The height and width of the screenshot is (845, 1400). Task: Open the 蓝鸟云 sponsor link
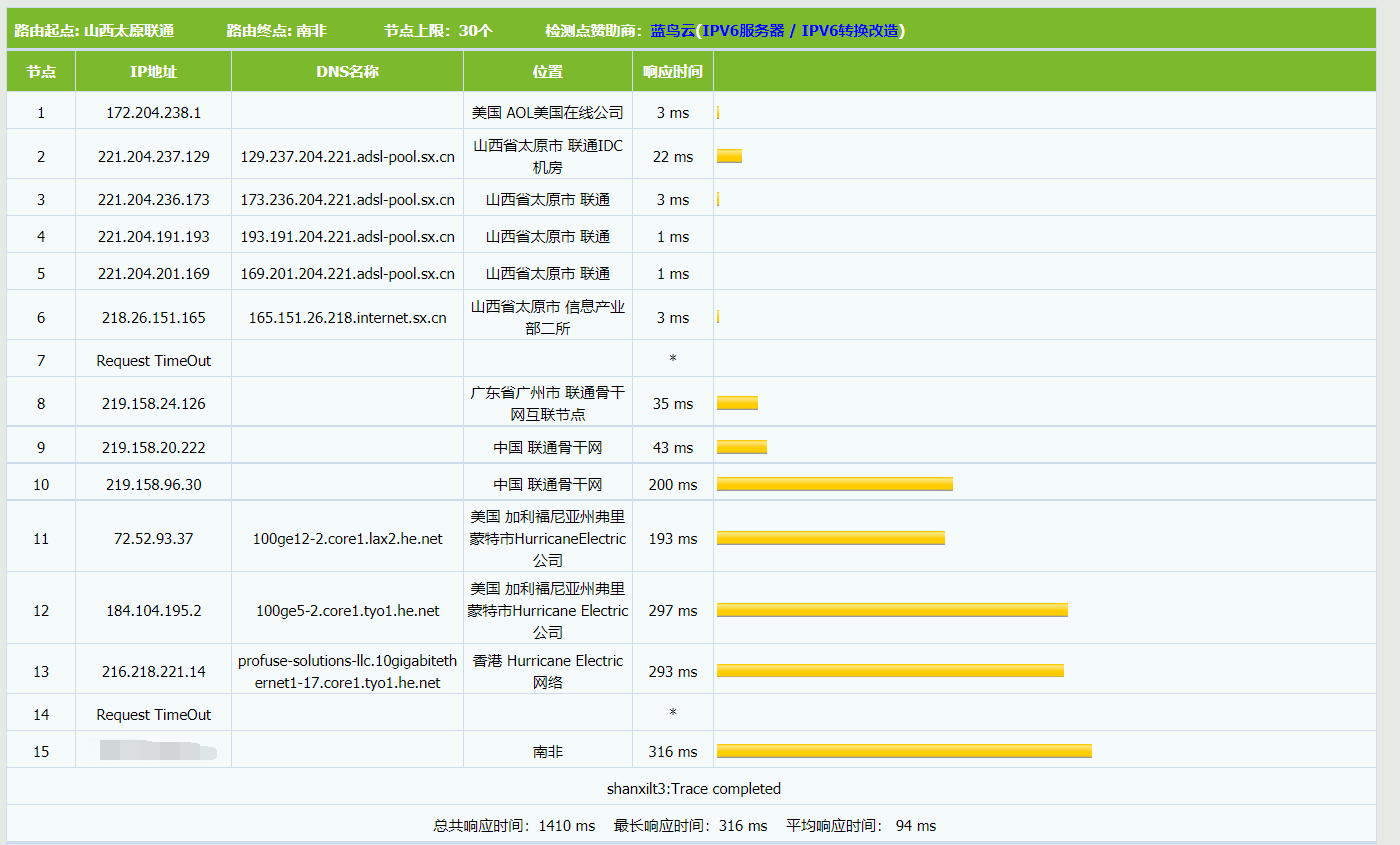pos(672,31)
